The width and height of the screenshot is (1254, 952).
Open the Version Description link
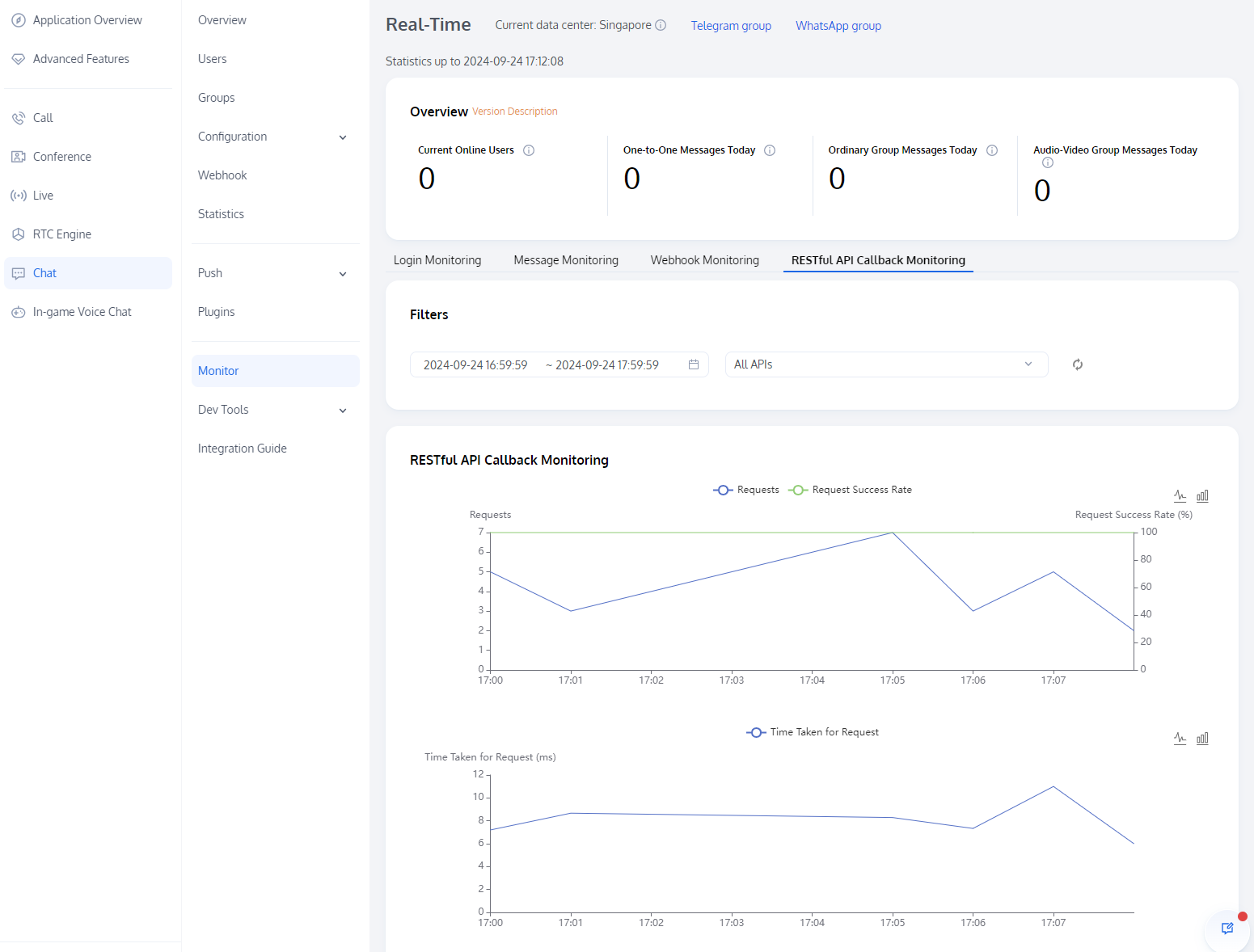point(514,112)
